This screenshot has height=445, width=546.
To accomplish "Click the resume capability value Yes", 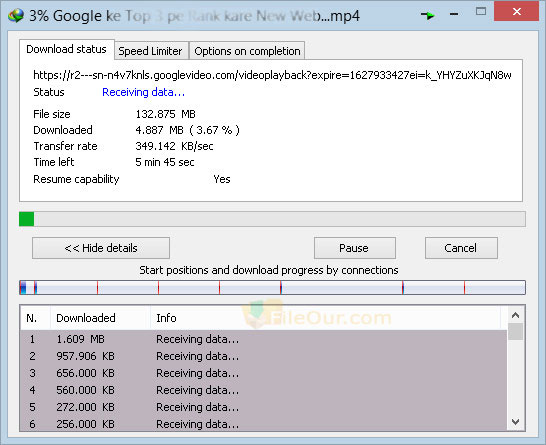I will click(x=222, y=179).
